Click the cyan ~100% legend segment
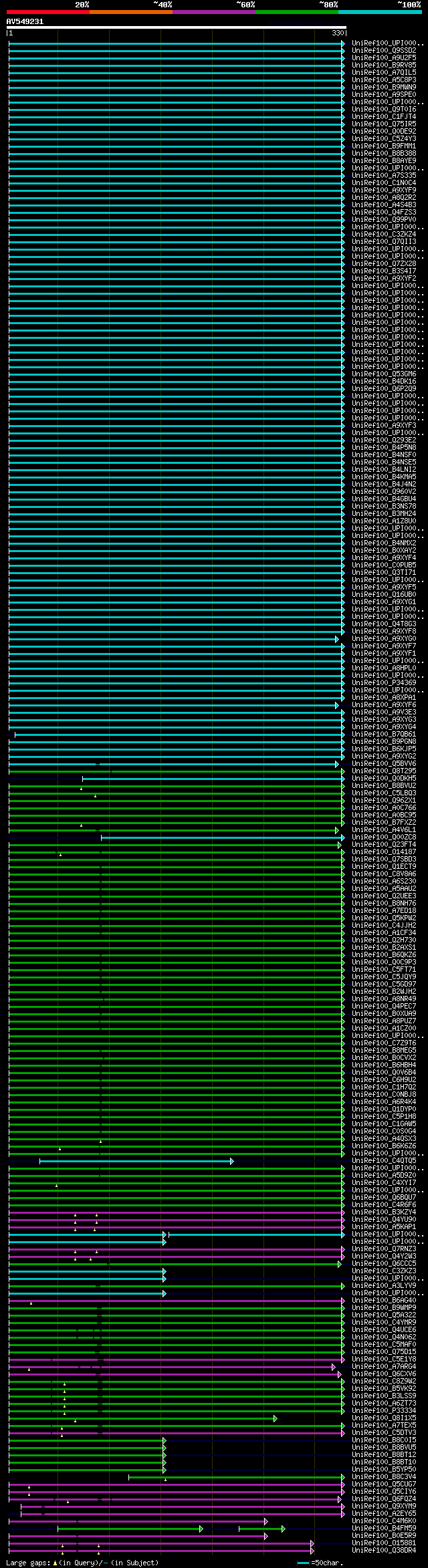Screen dimensions: 428x1568 (380, 12)
